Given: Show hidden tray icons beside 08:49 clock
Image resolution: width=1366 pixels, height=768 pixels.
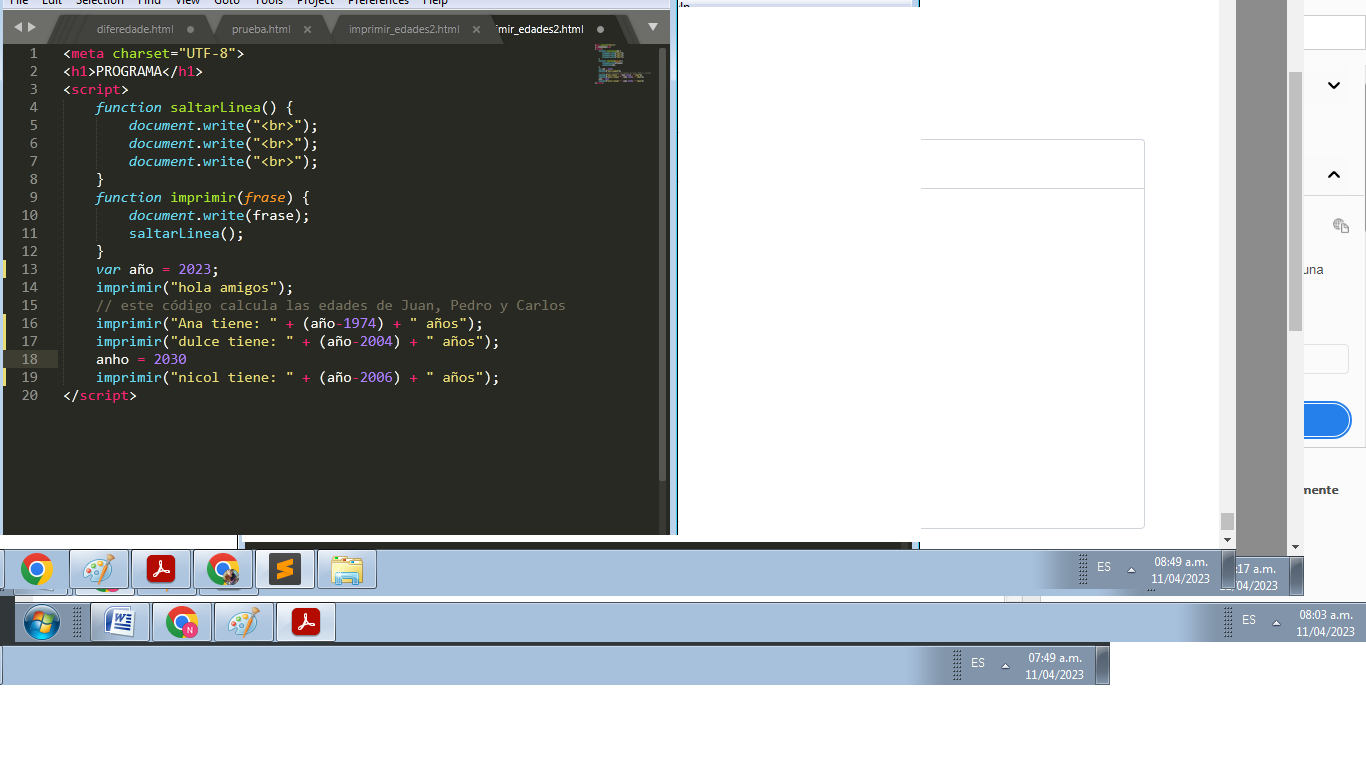Looking at the screenshot, I should [x=1132, y=570].
